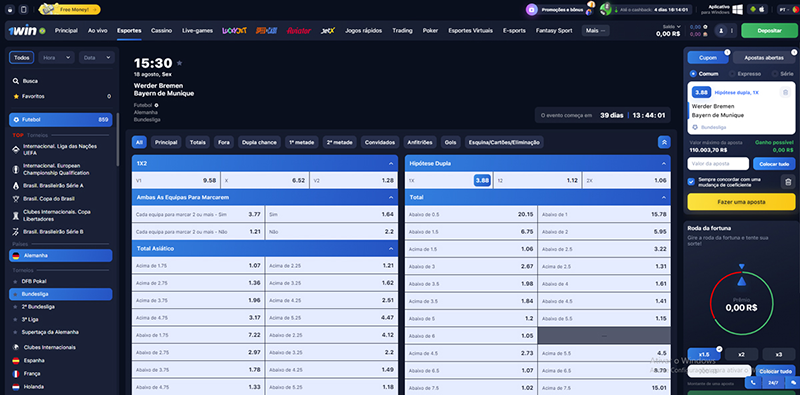The width and height of the screenshot is (800, 395).
Task: Select x2 fortune wheel multiplier
Action: [x=741, y=354]
